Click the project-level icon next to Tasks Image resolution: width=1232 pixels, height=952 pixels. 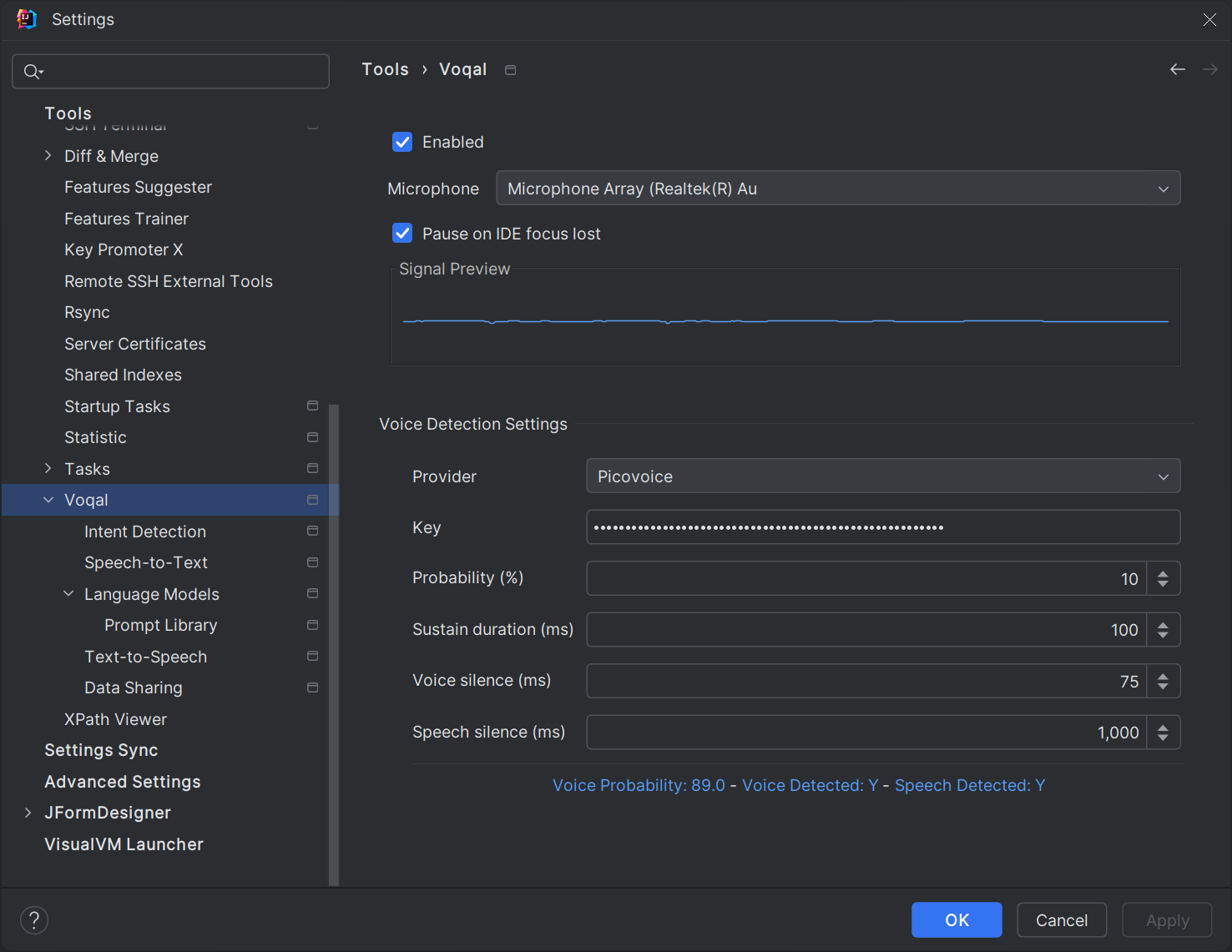[x=313, y=468]
